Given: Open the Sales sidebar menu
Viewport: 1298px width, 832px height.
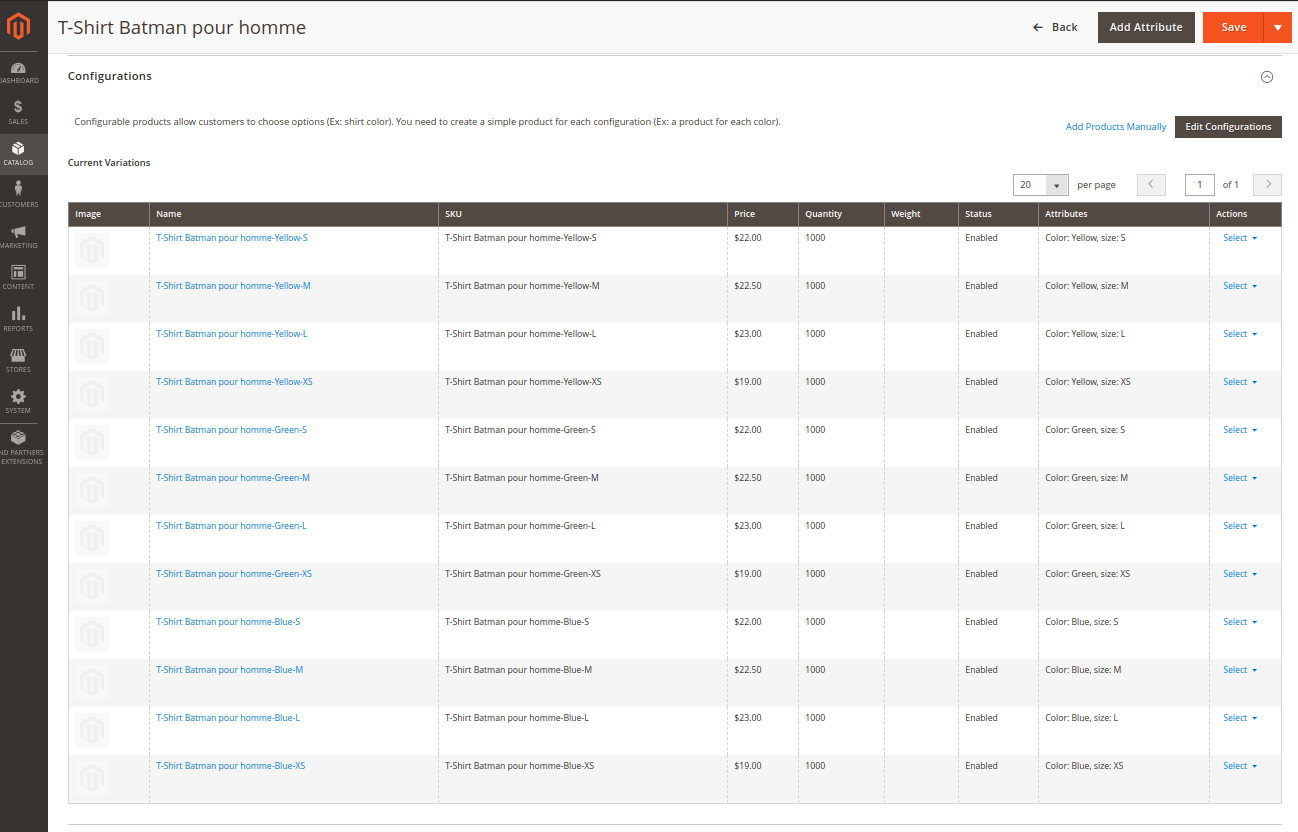Looking at the screenshot, I should pos(18,113).
